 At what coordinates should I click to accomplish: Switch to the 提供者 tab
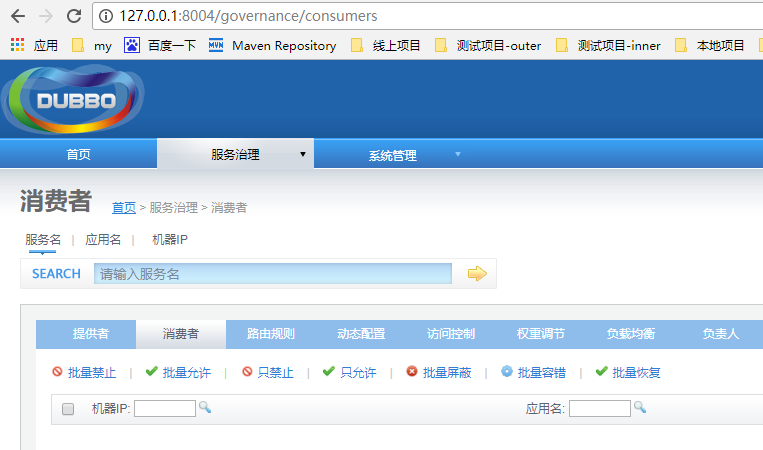coord(91,334)
